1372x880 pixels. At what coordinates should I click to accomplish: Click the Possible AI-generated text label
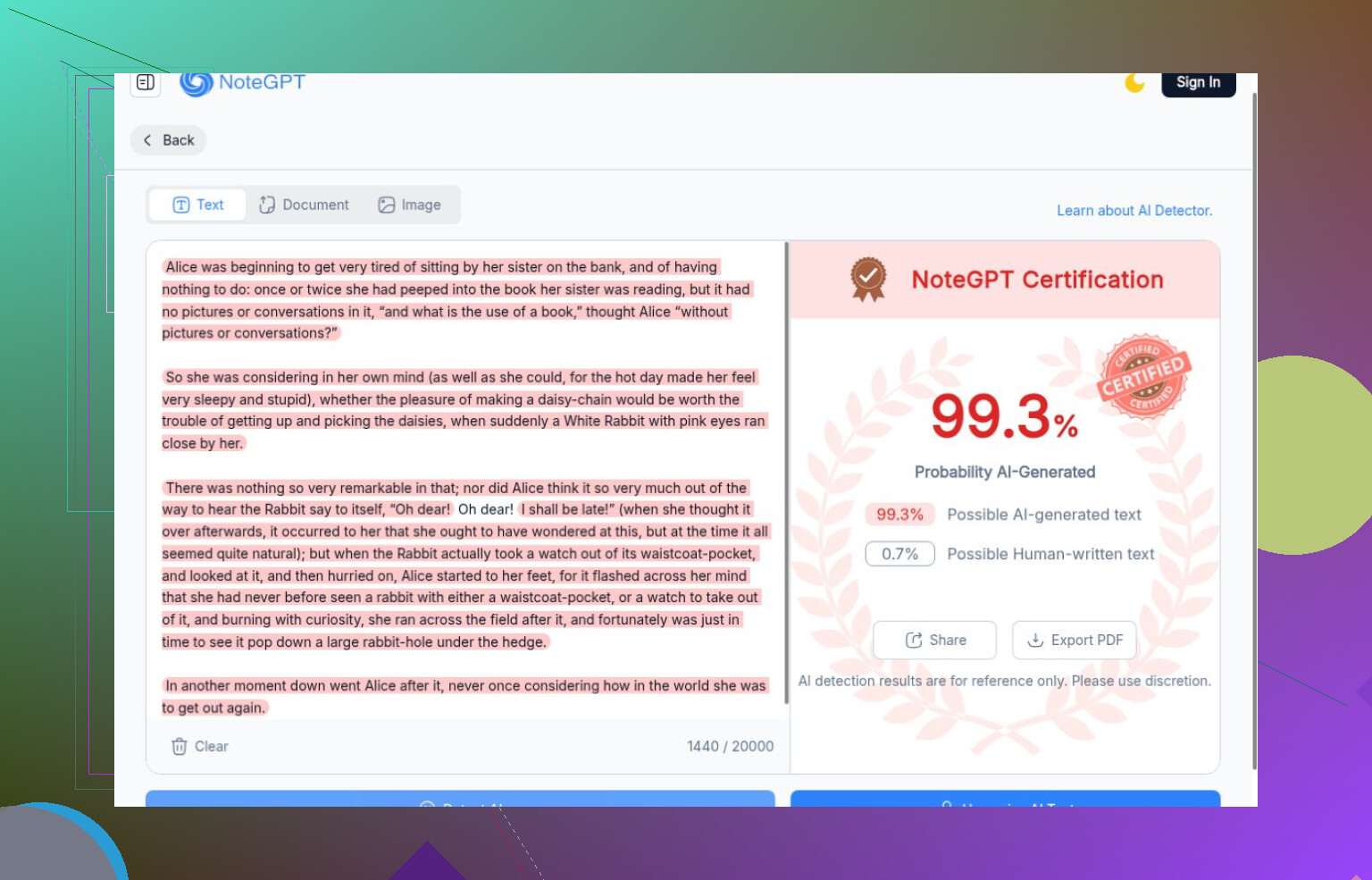pyautogui.click(x=1044, y=515)
